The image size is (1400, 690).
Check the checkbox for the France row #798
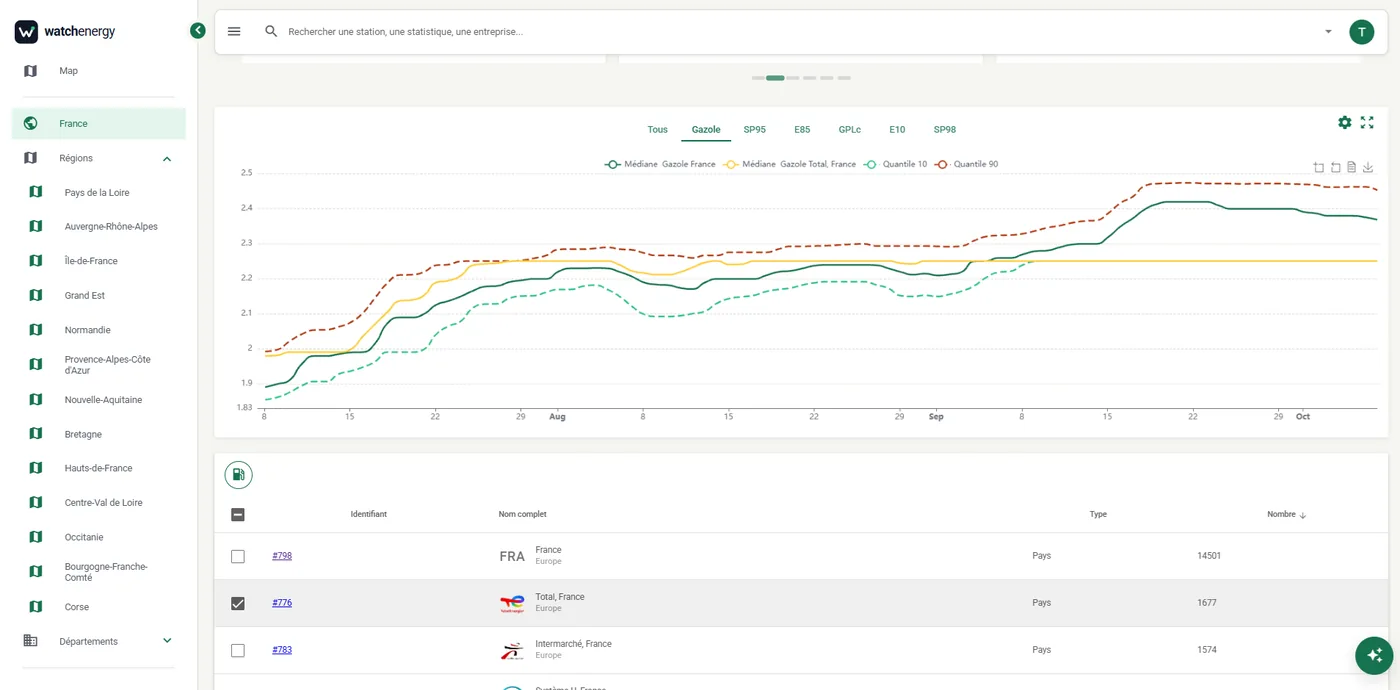click(238, 556)
